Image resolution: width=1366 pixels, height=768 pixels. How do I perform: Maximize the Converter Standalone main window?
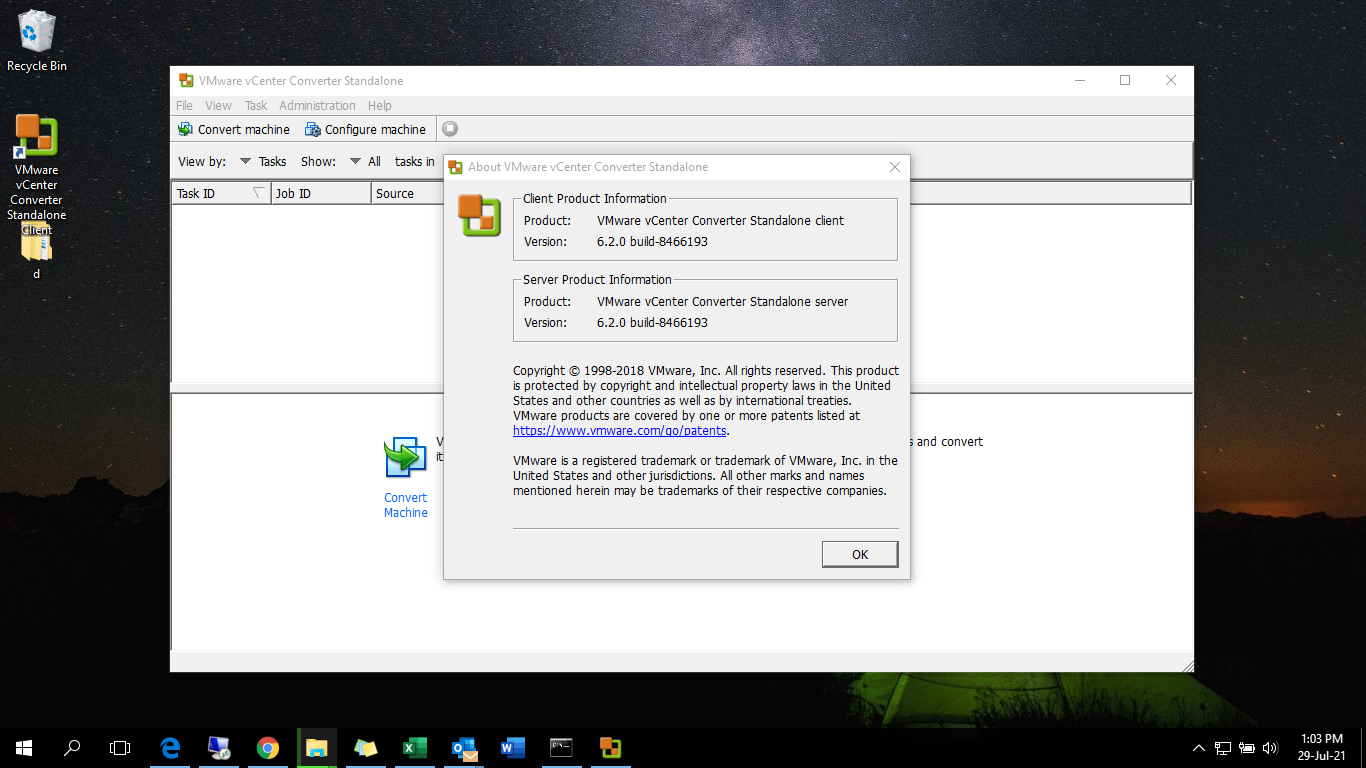pos(1125,81)
